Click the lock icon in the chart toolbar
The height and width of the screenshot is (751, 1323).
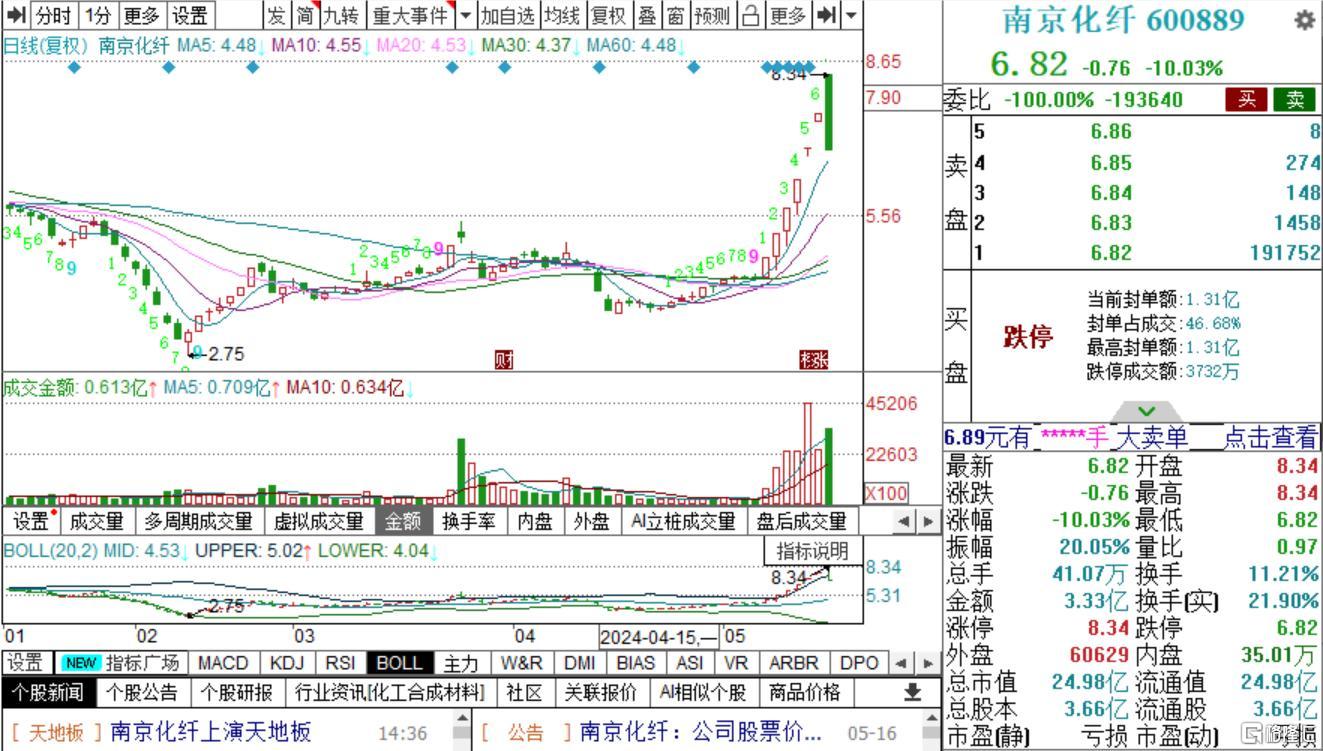(750, 15)
